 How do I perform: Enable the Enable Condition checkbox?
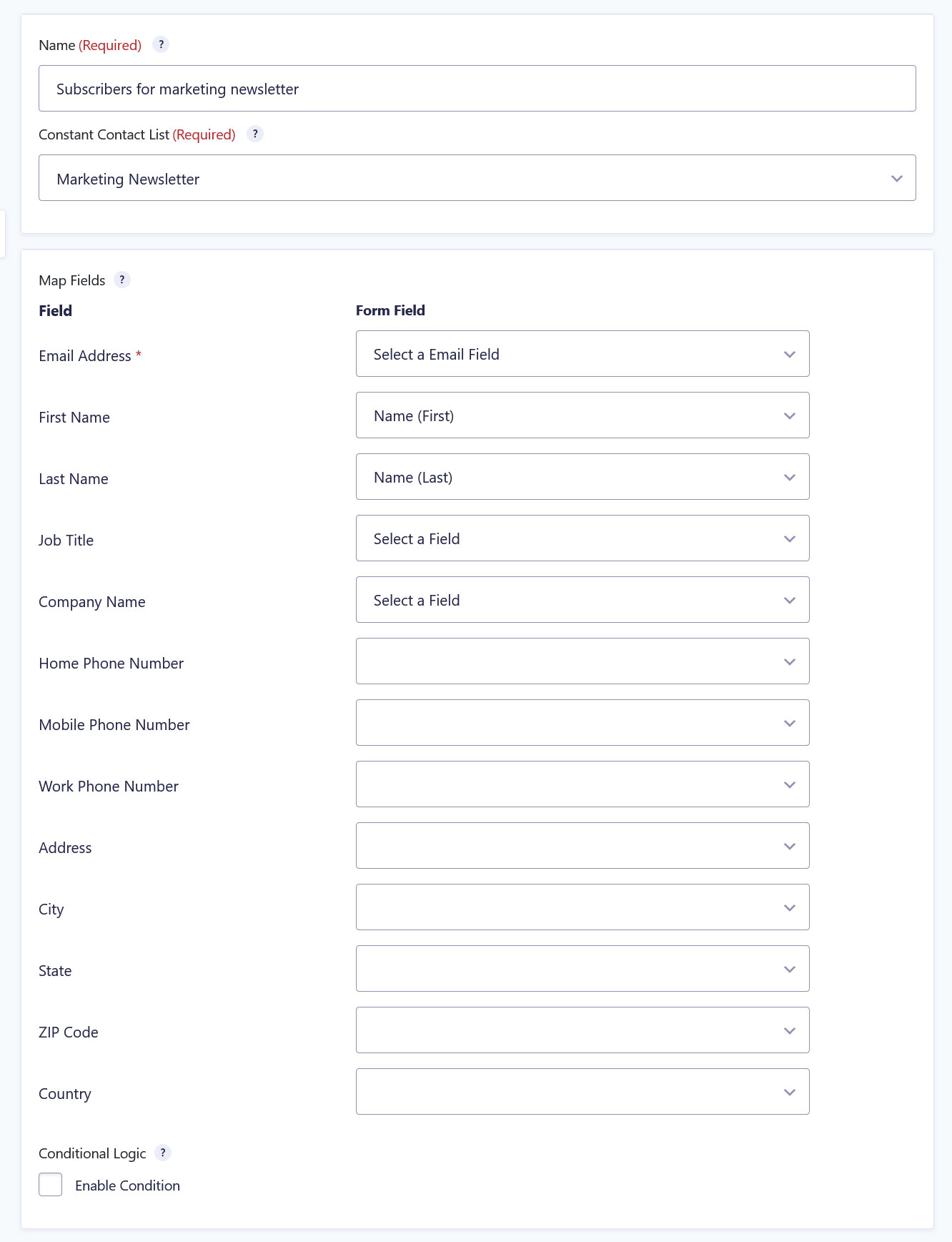pyautogui.click(x=51, y=1185)
